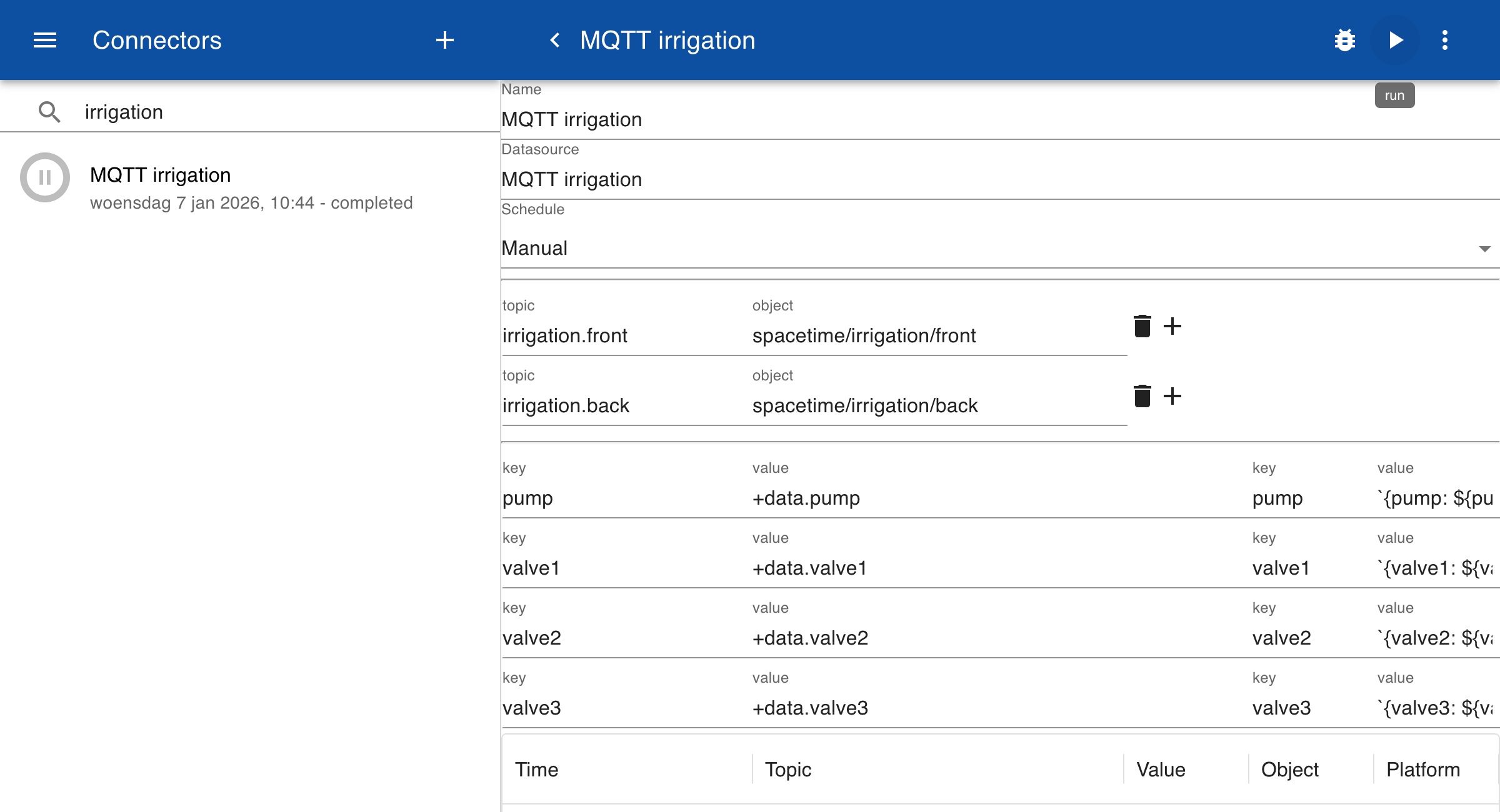Click the Topic column header
The image size is (1500, 812).
[x=787, y=770]
